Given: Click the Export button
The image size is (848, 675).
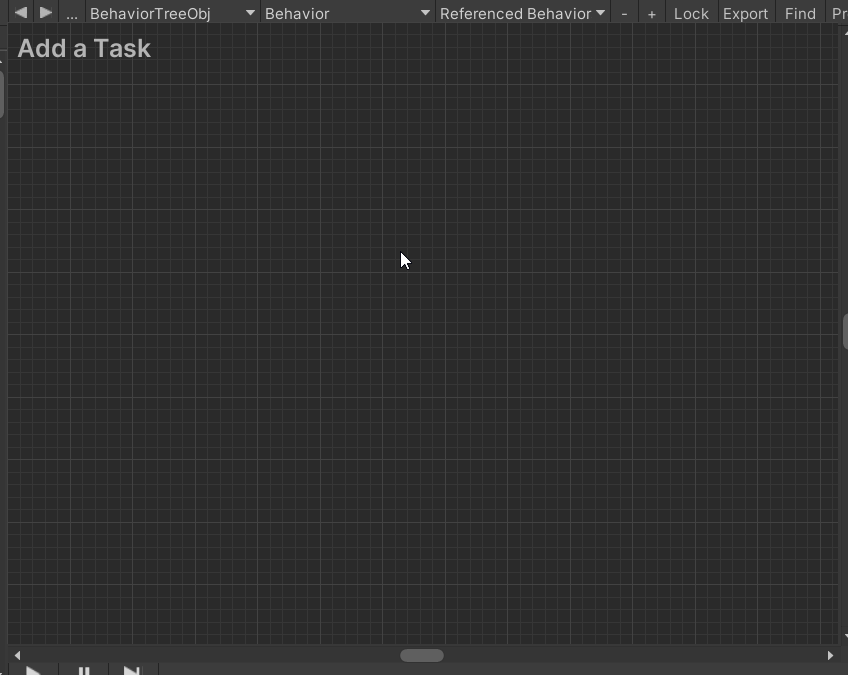Looking at the screenshot, I should [746, 14].
